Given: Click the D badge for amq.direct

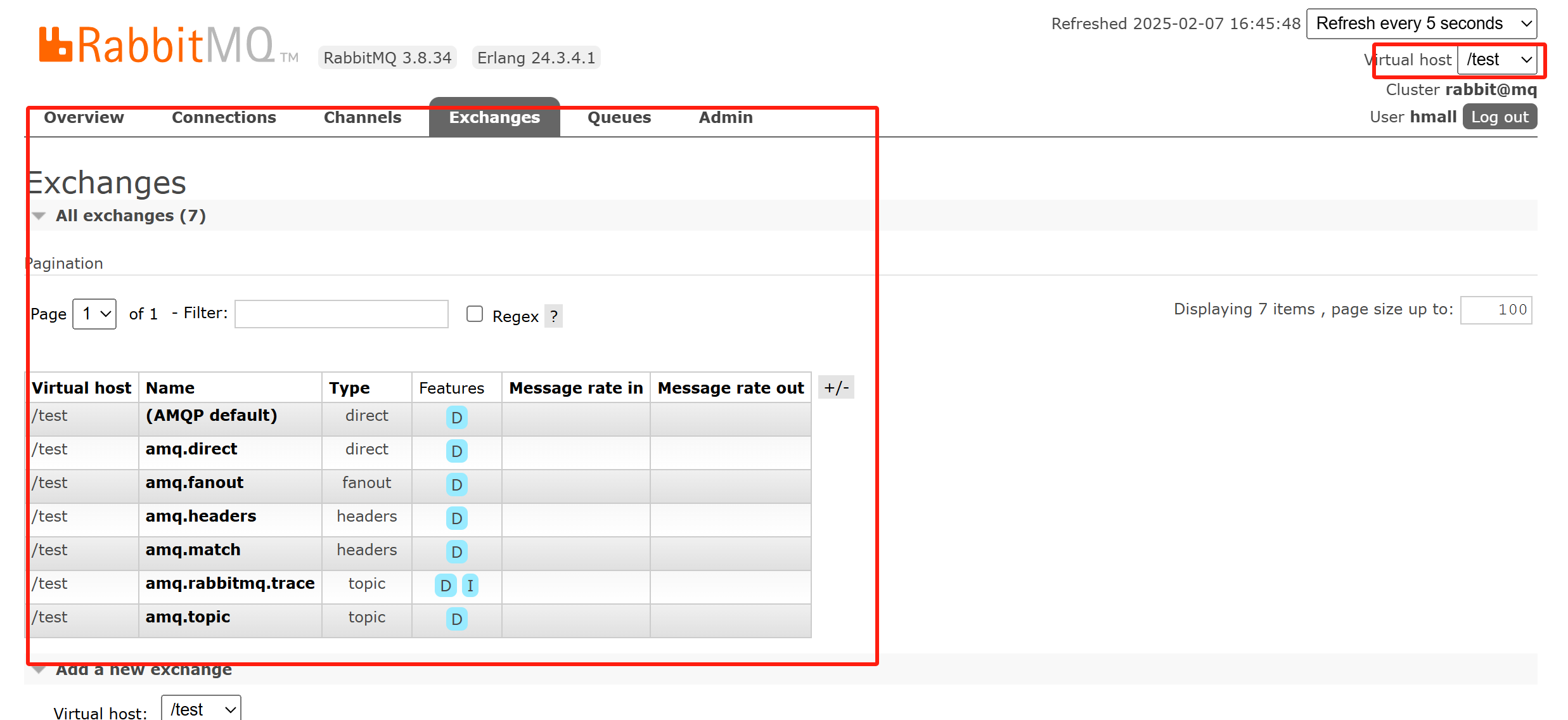Looking at the screenshot, I should tap(456, 451).
